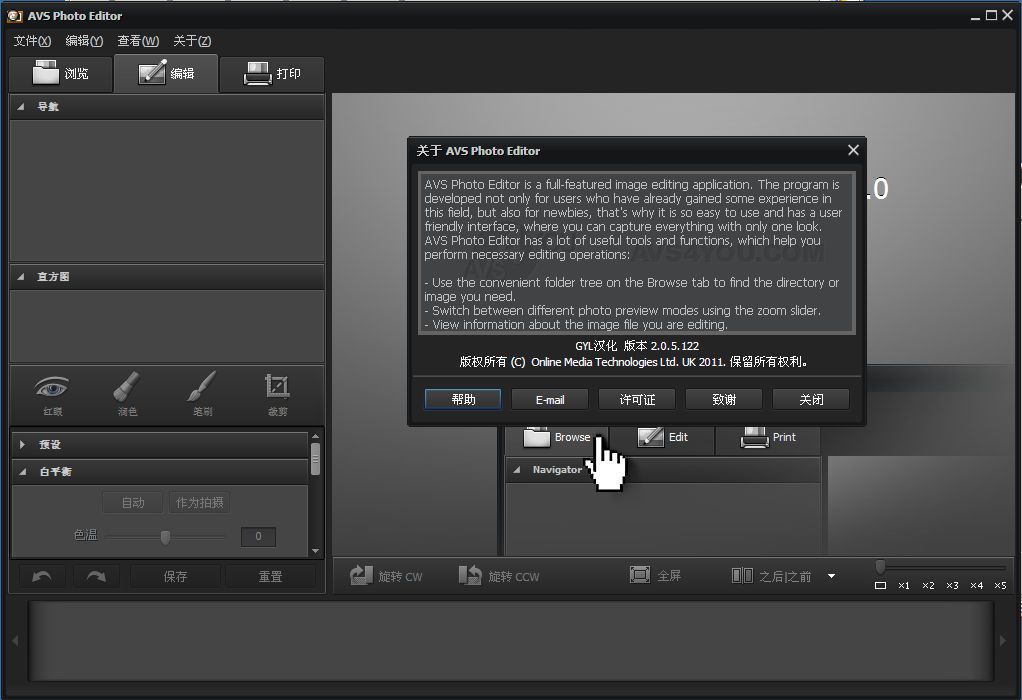The image size is (1022, 700).
Task: Click the 许可证 license button
Action: point(636,398)
